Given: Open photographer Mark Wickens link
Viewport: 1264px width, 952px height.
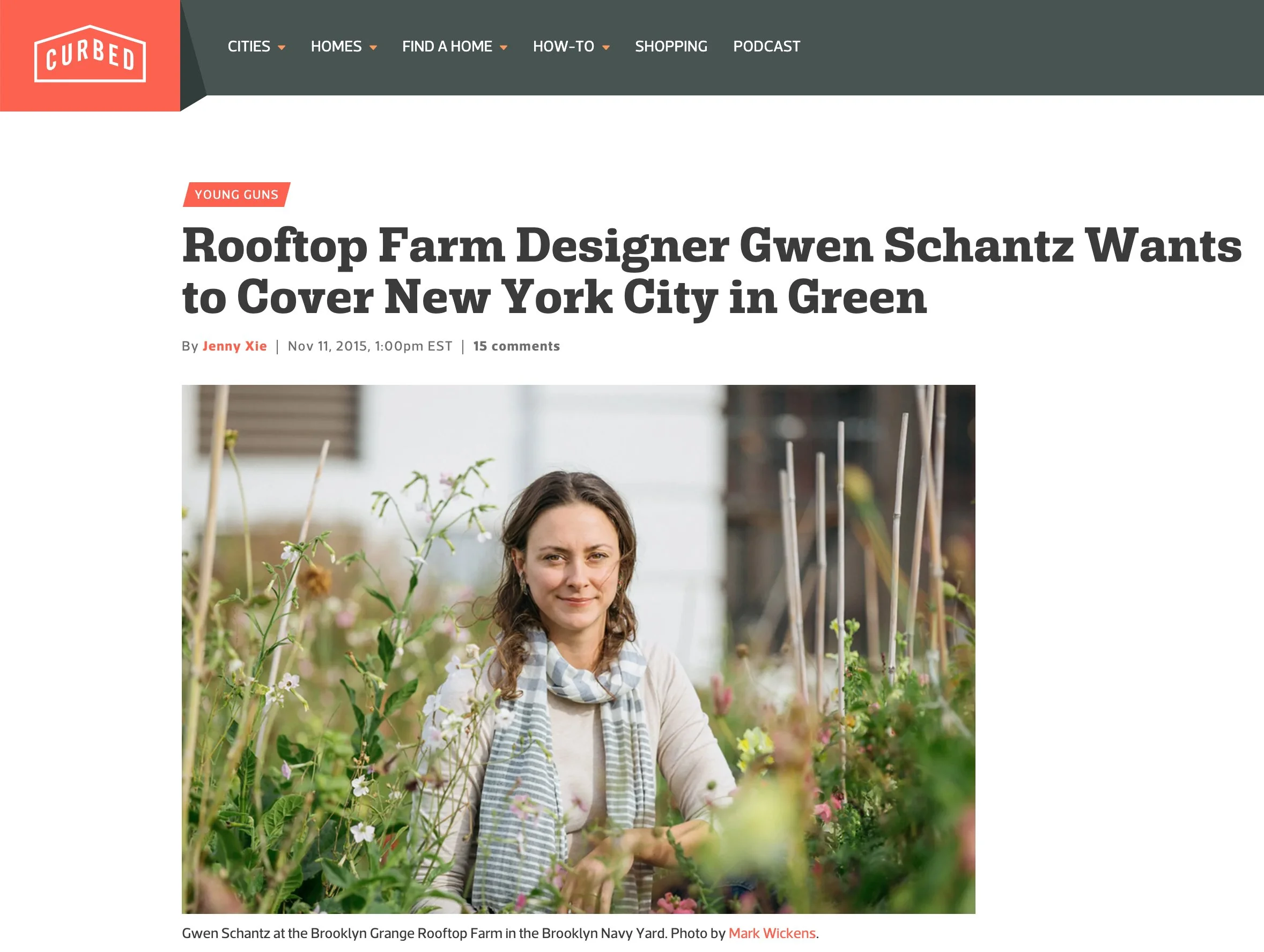Looking at the screenshot, I should [x=771, y=933].
